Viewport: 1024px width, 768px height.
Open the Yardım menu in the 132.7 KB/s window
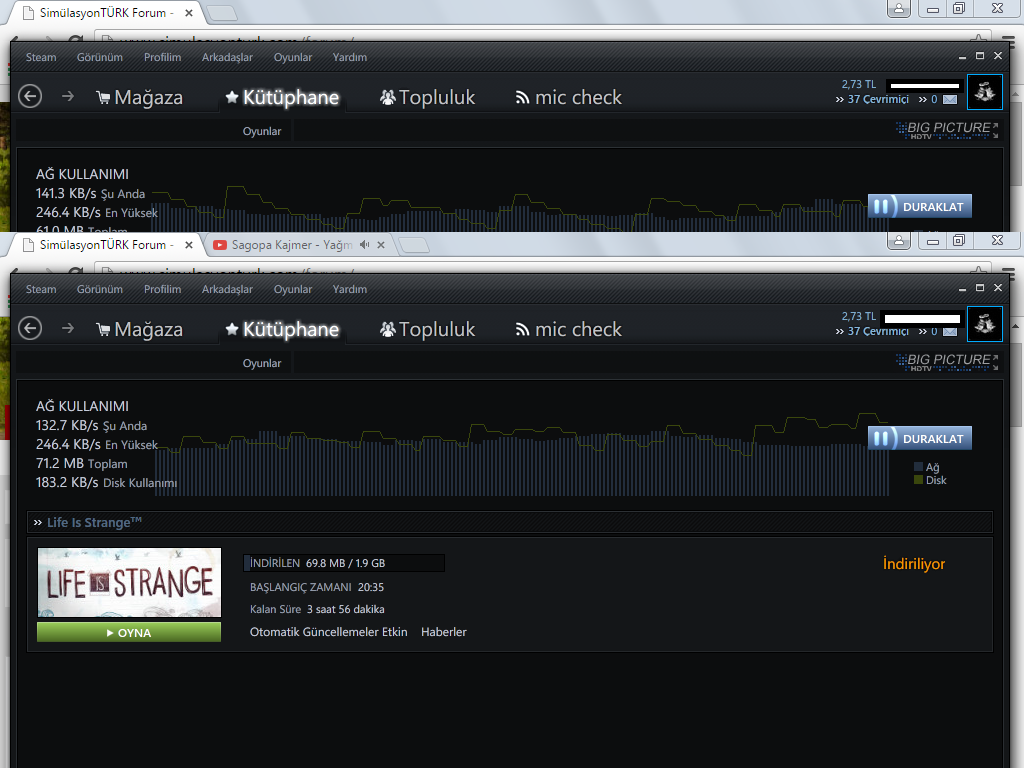point(350,289)
